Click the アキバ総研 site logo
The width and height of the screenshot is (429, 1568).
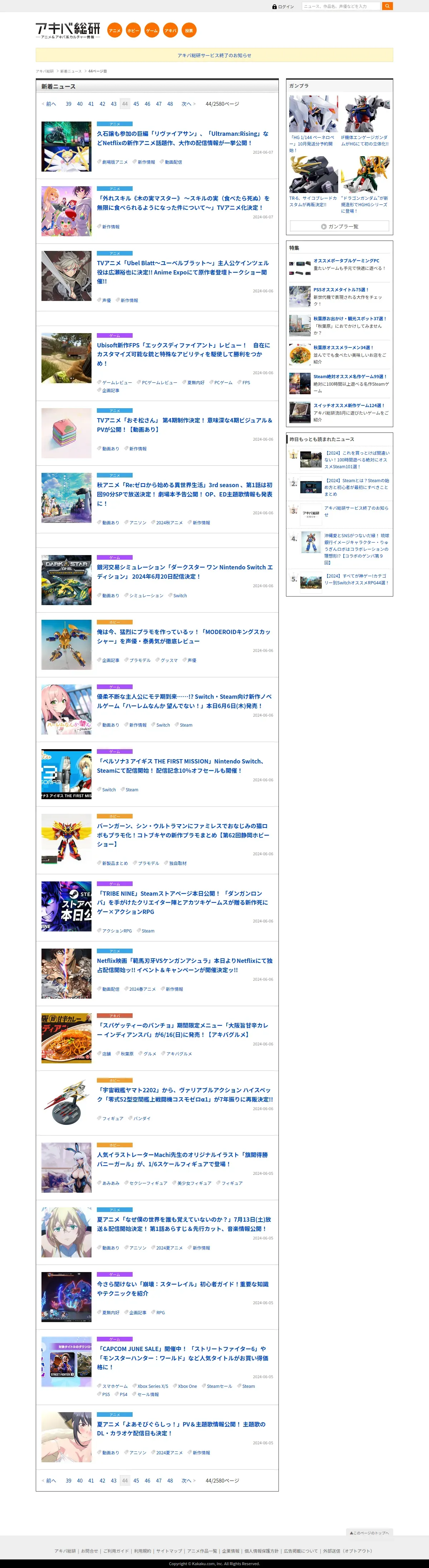click(x=68, y=30)
